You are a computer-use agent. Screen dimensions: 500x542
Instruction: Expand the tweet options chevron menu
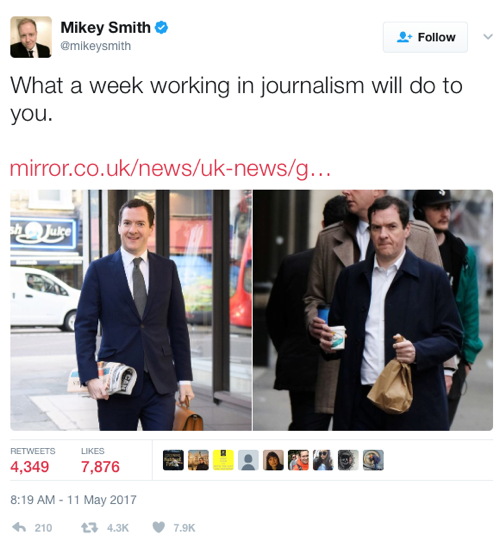pos(488,36)
